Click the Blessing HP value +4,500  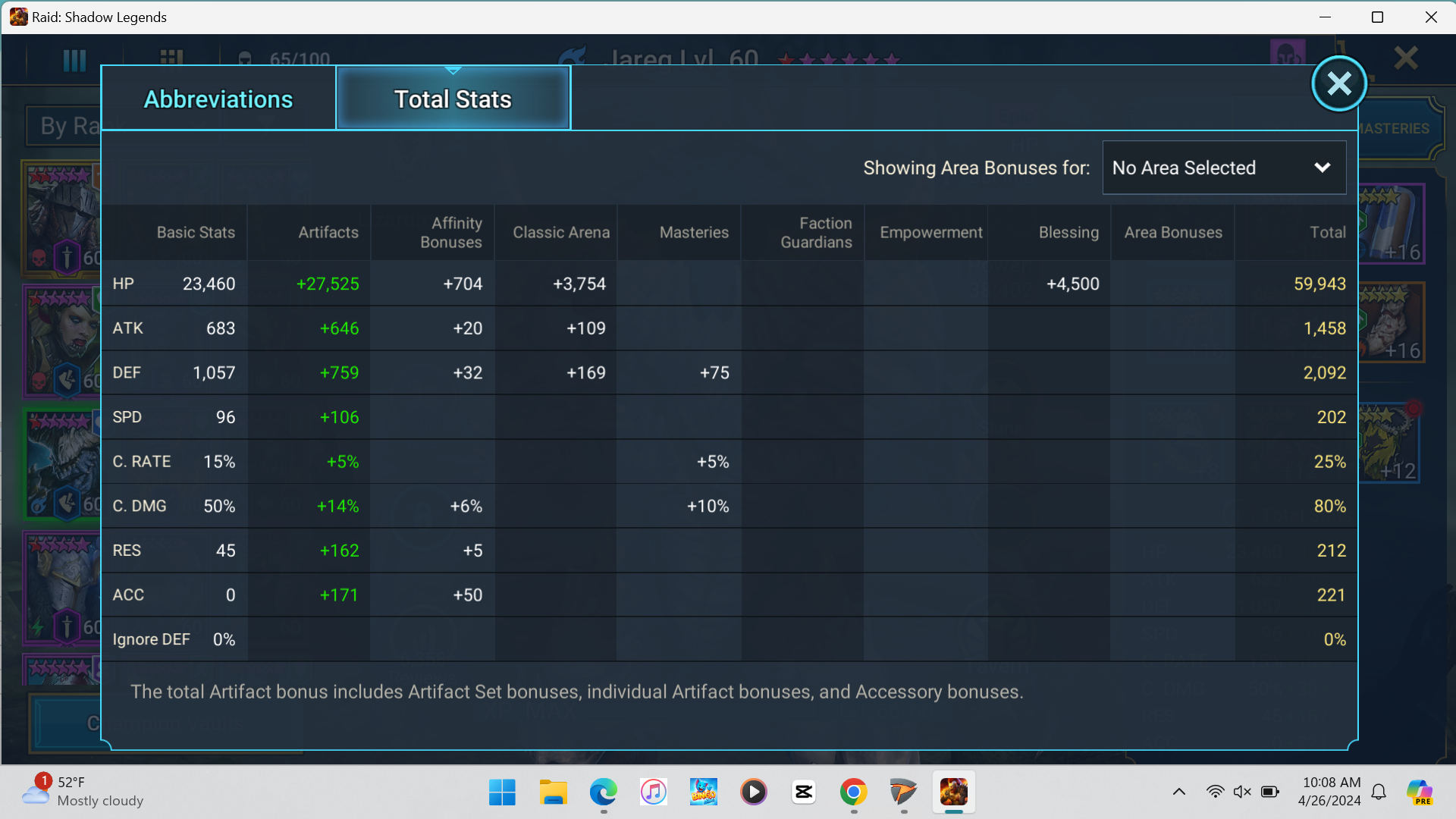coord(1073,284)
